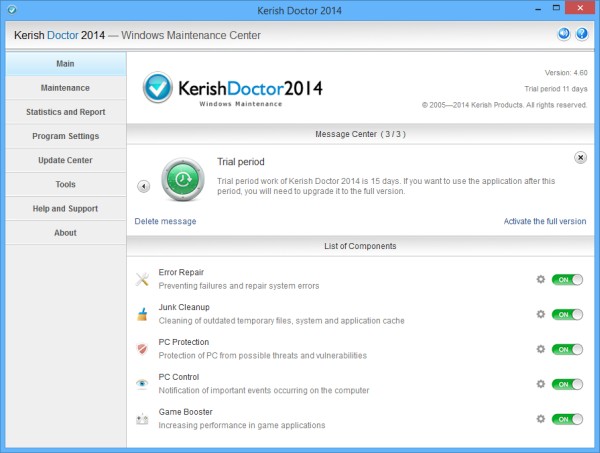The width and height of the screenshot is (600, 453).
Task: Turn off the Junk Cleanup switch
Action: click(567, 314)
